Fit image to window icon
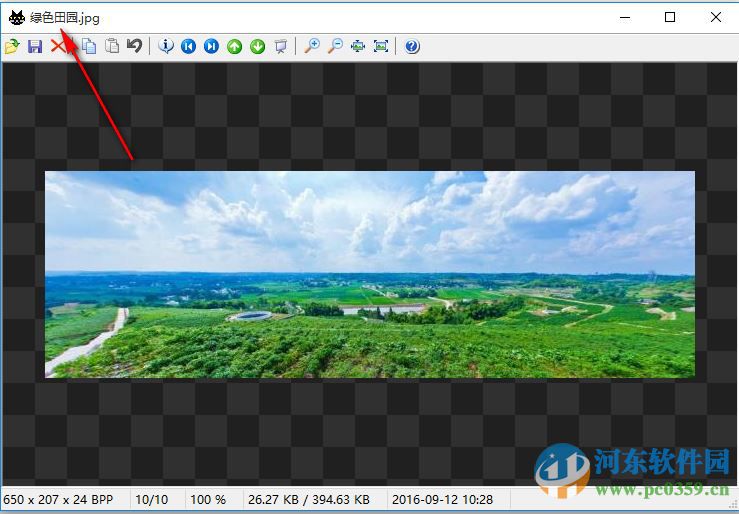Image resolution: width=739 pixels, height=514 pixels. [358, 46]
